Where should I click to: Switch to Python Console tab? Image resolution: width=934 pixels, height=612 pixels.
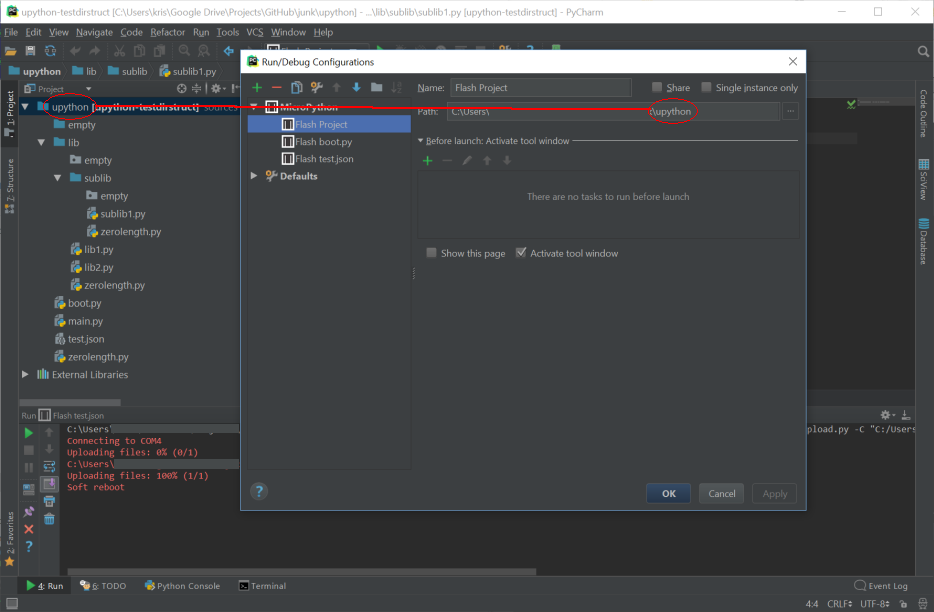click(x=182, y=586)
